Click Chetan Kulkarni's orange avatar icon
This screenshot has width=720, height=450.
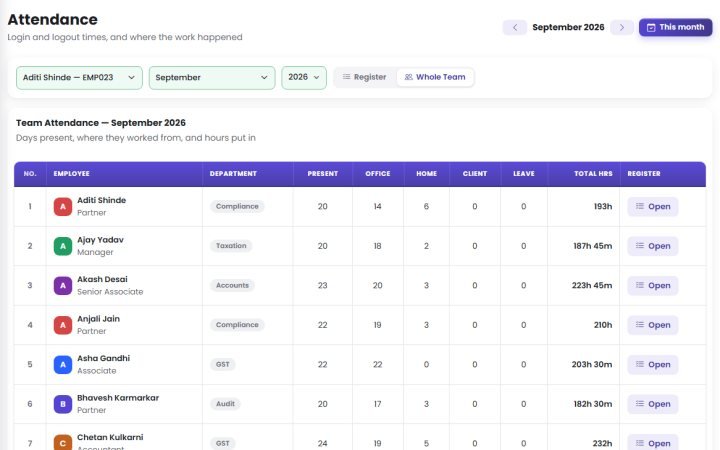(63, 443)
